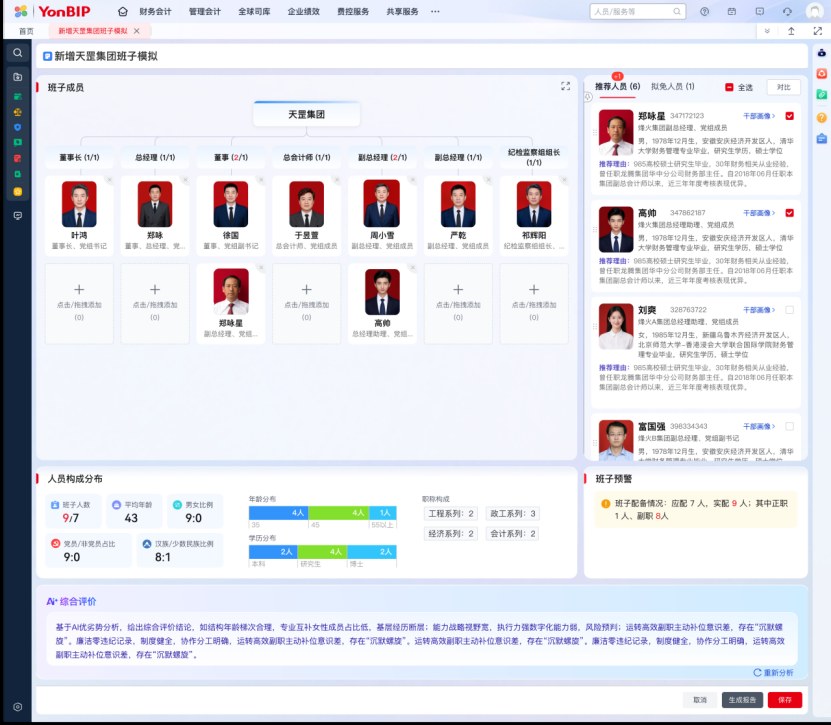The width and height of the screenshot is (831, 725).
Task: Add member in empty 总会计师 slot
Action: [306, 304]
